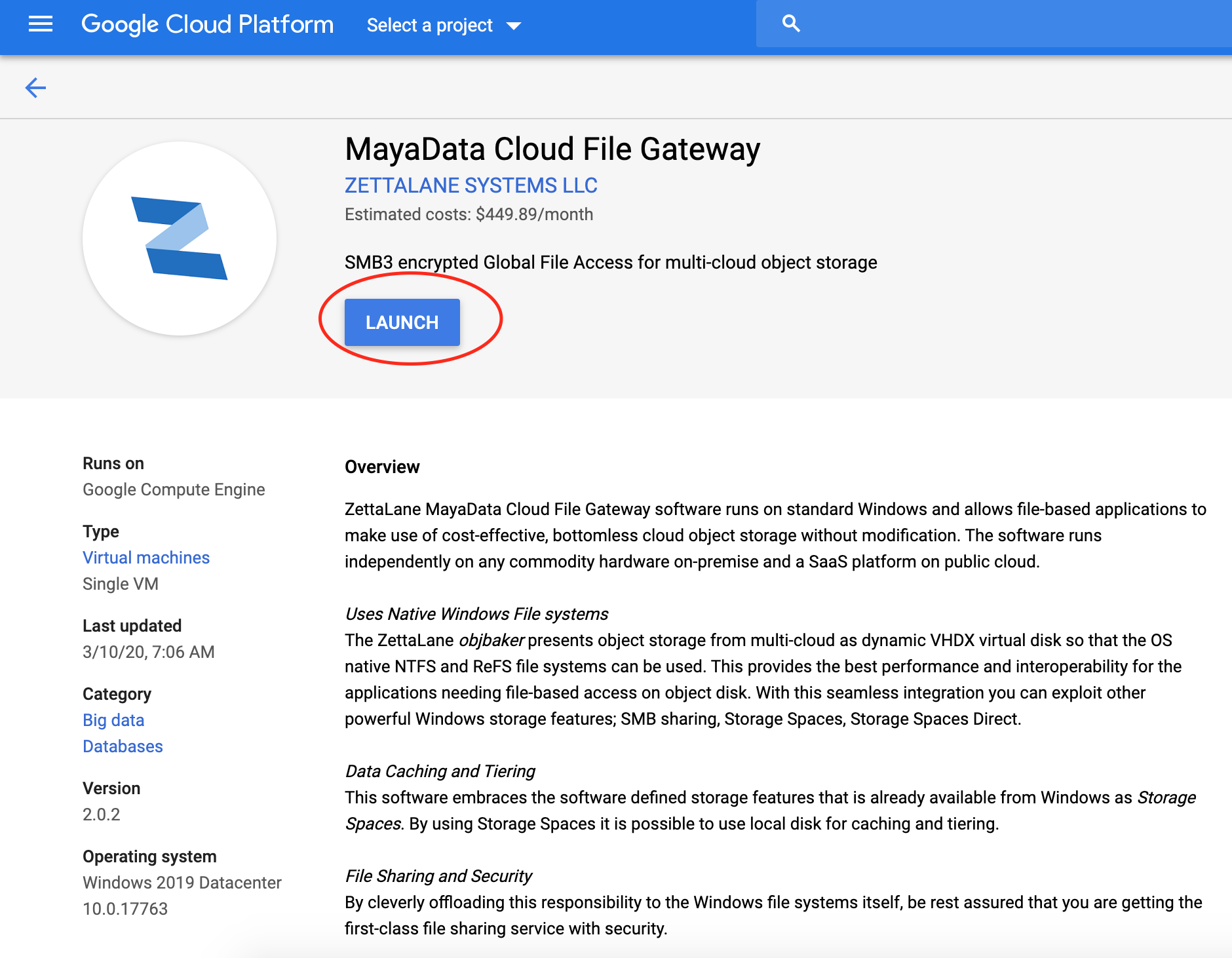Viewport: 1232px width, 958px height.
Task: Click the MayaData Cloud File Gateway title
Action: [x=552, y=149]
